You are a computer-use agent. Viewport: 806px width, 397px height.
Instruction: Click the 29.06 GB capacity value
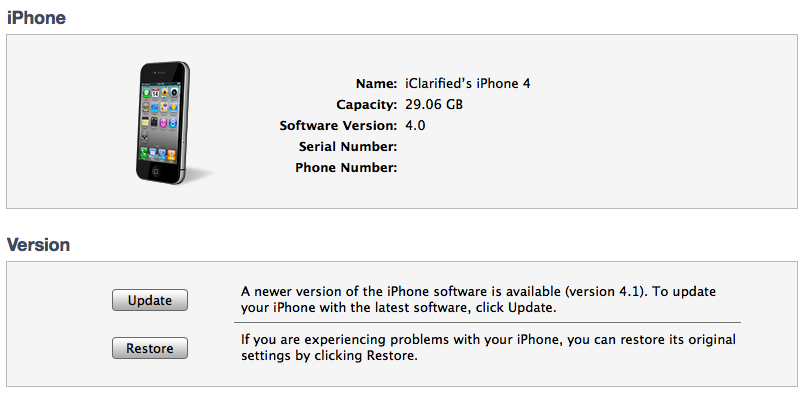(x=434, y=105)
